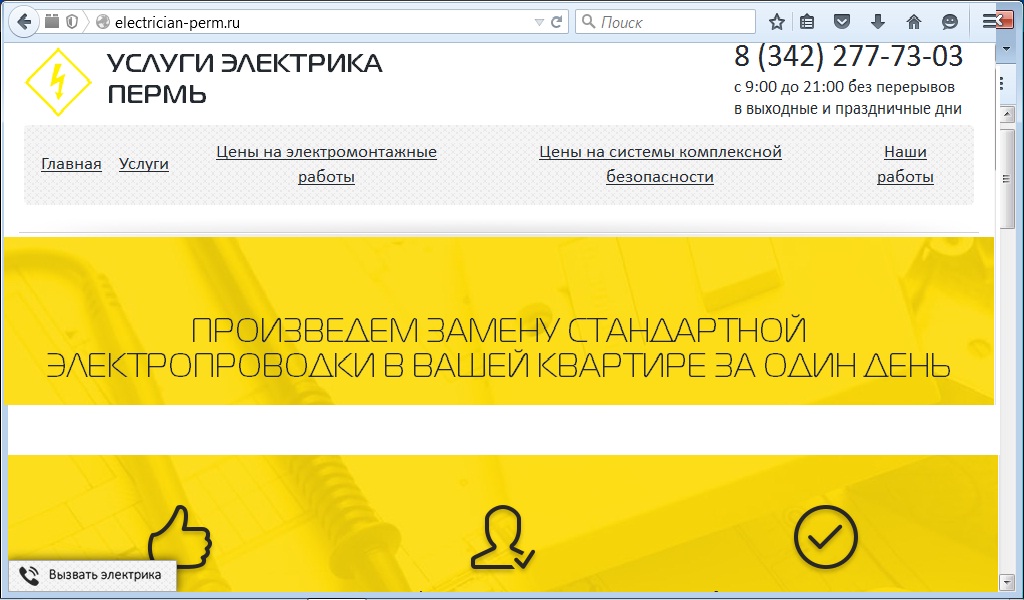Open Цены на системы комплексной безопасности page
Viewport: 1024px width, 600px height.
pyautogui.click(x=660, y=164)
